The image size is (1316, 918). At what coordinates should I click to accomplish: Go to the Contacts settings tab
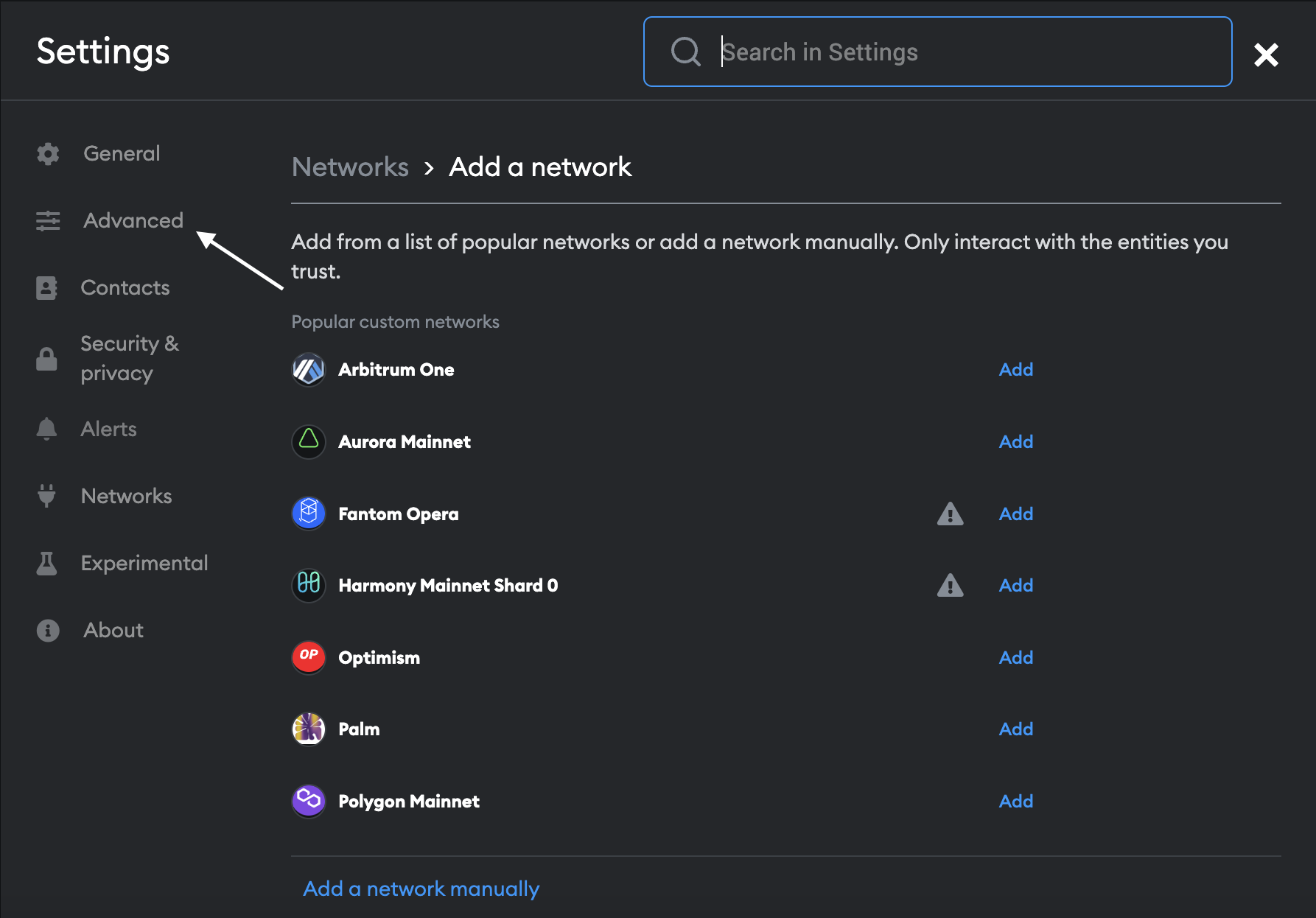point(125,287)
